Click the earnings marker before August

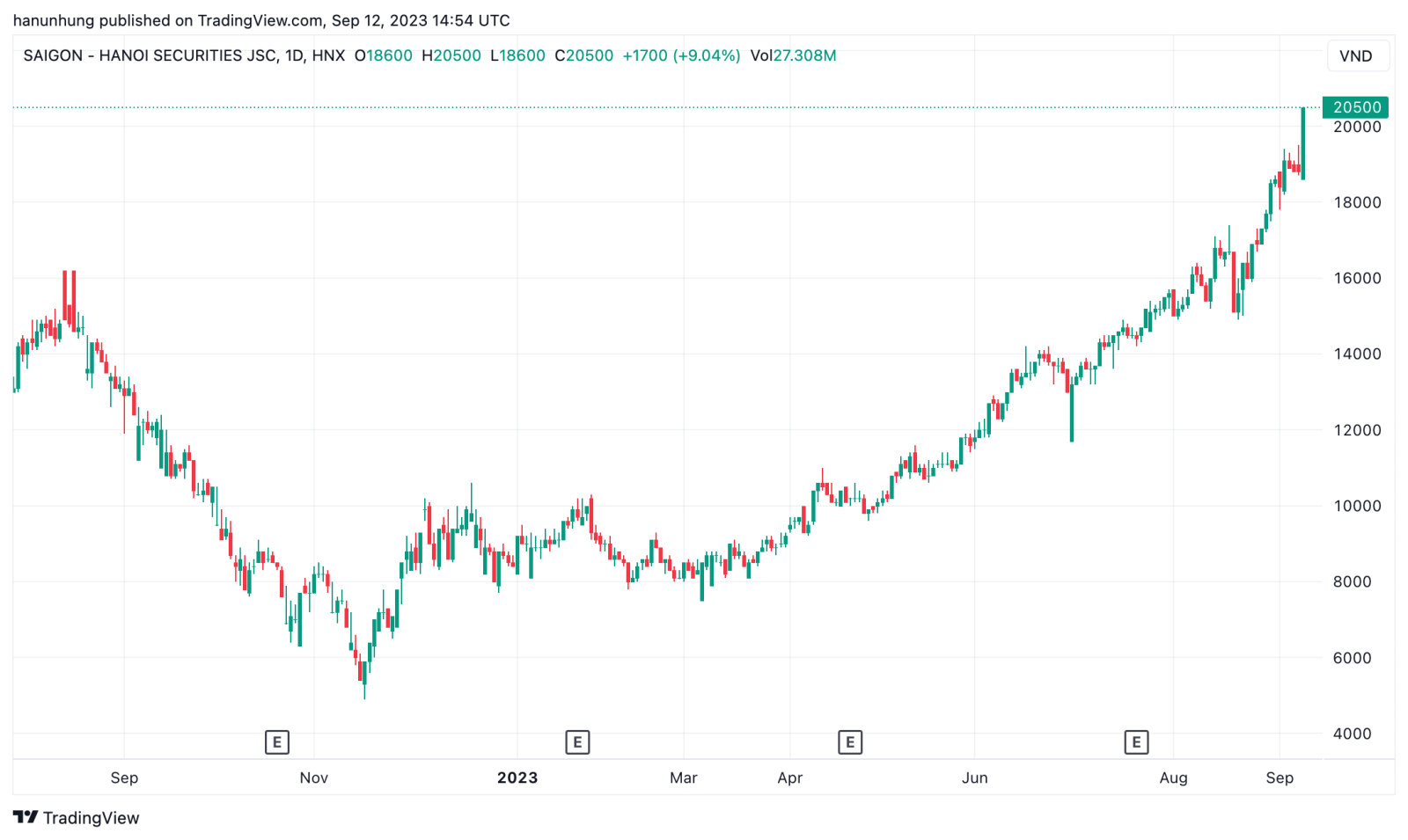(1136, 742)
